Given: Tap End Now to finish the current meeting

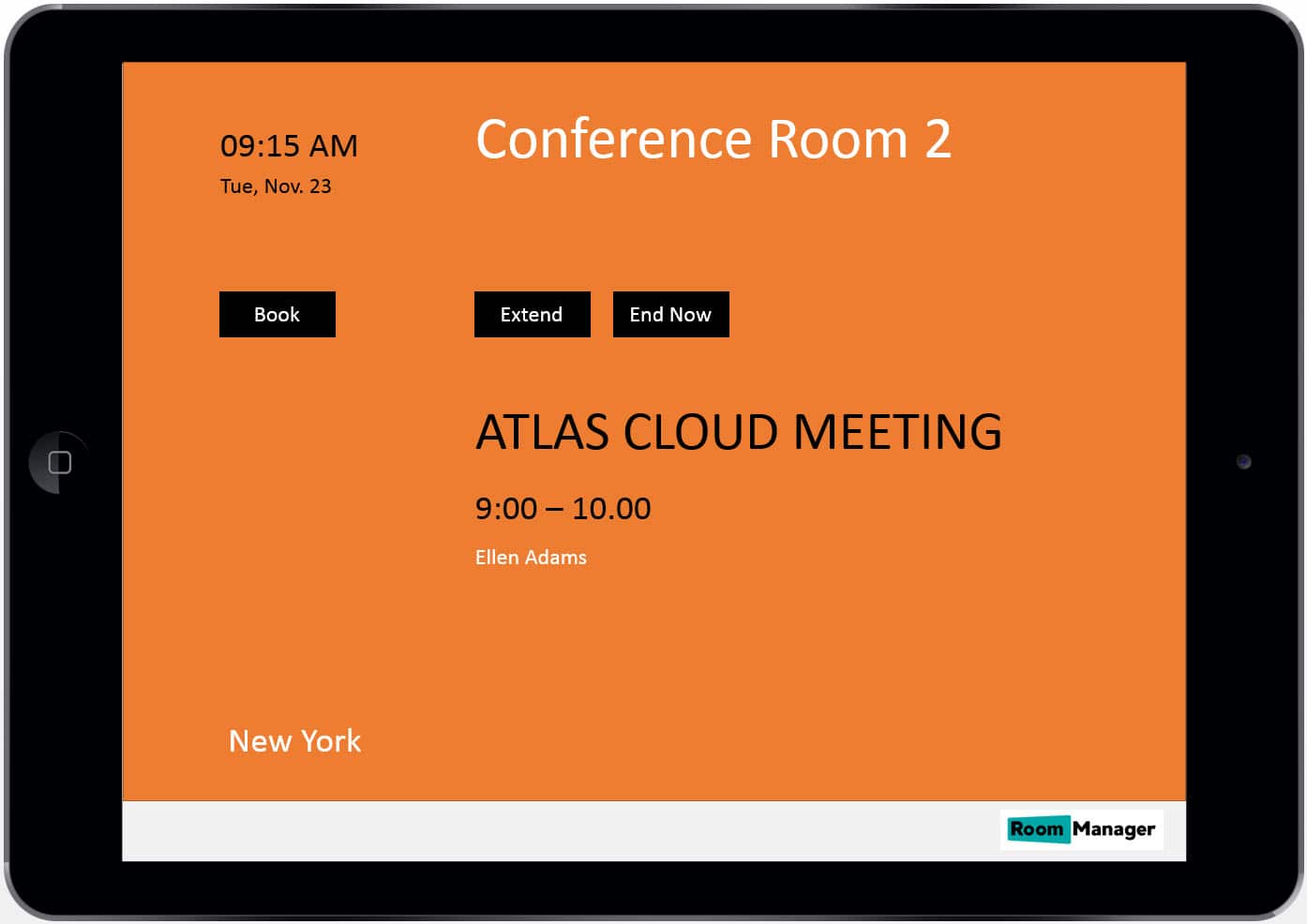Looking at the screenshot, I should pyautogui.click(x=670, y=314).
